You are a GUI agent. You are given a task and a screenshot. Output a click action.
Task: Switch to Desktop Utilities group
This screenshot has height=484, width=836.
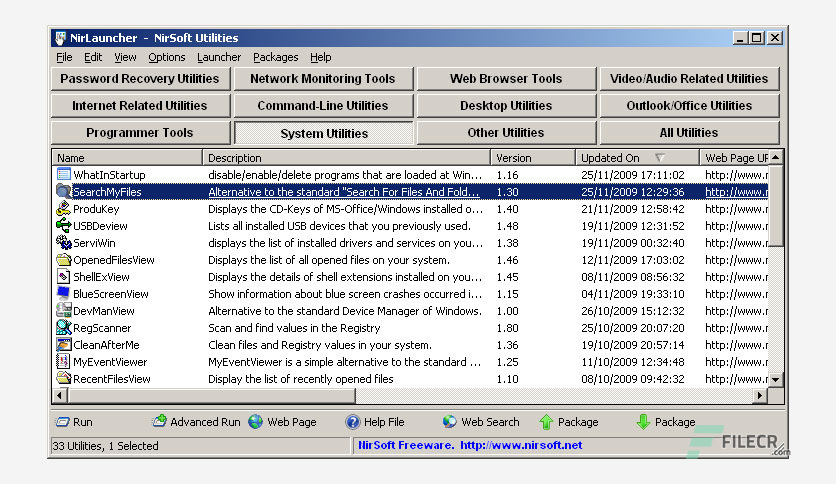click(x=506, y=106)
